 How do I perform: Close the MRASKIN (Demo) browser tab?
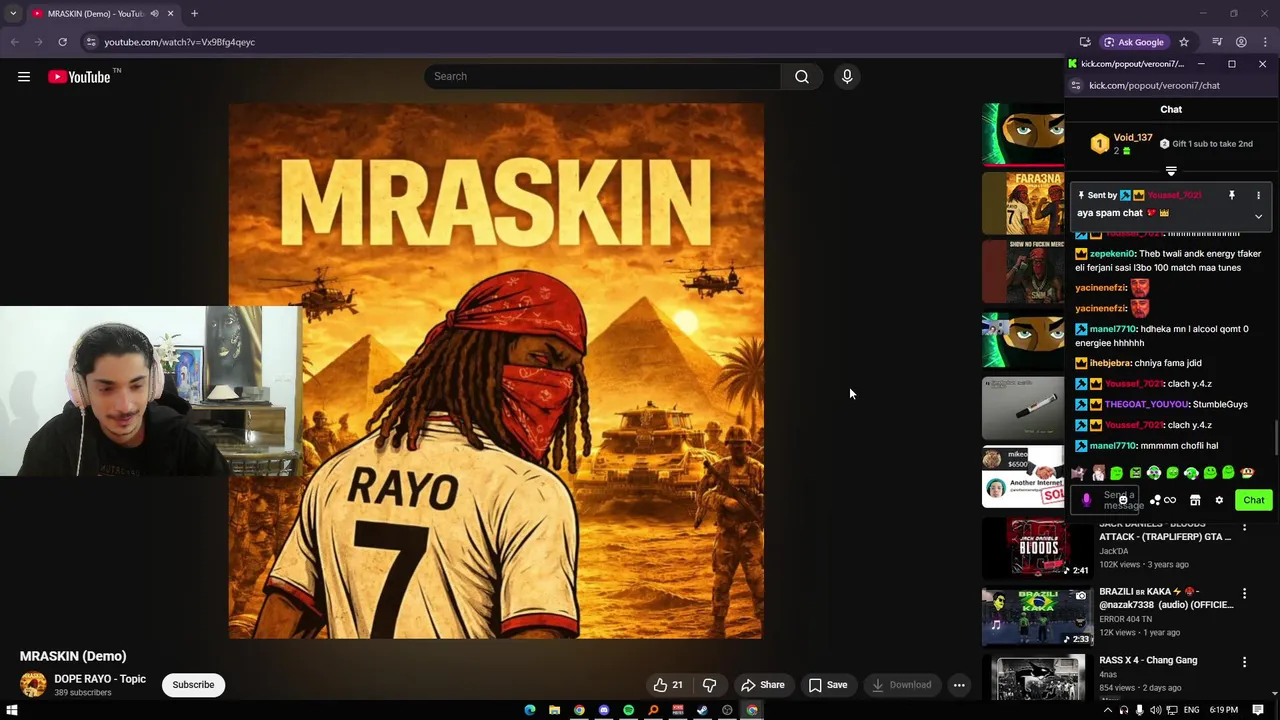tap(171, 14)
